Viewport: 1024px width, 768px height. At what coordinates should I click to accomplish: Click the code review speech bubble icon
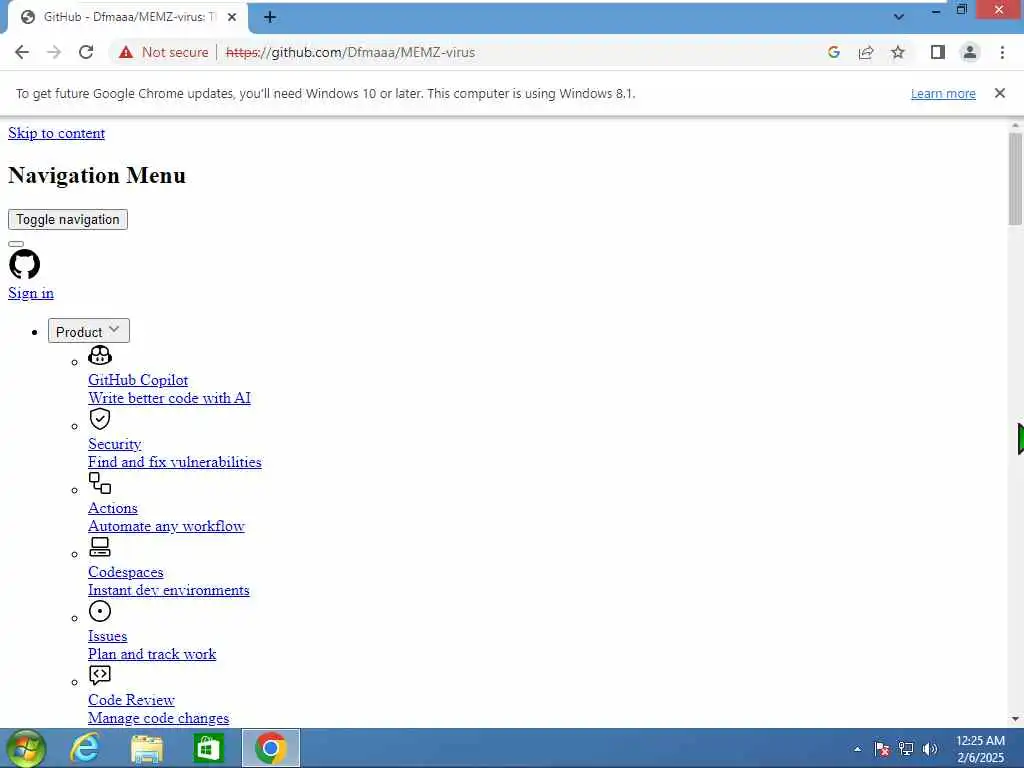pyautogui.click(x=100, y=675)
